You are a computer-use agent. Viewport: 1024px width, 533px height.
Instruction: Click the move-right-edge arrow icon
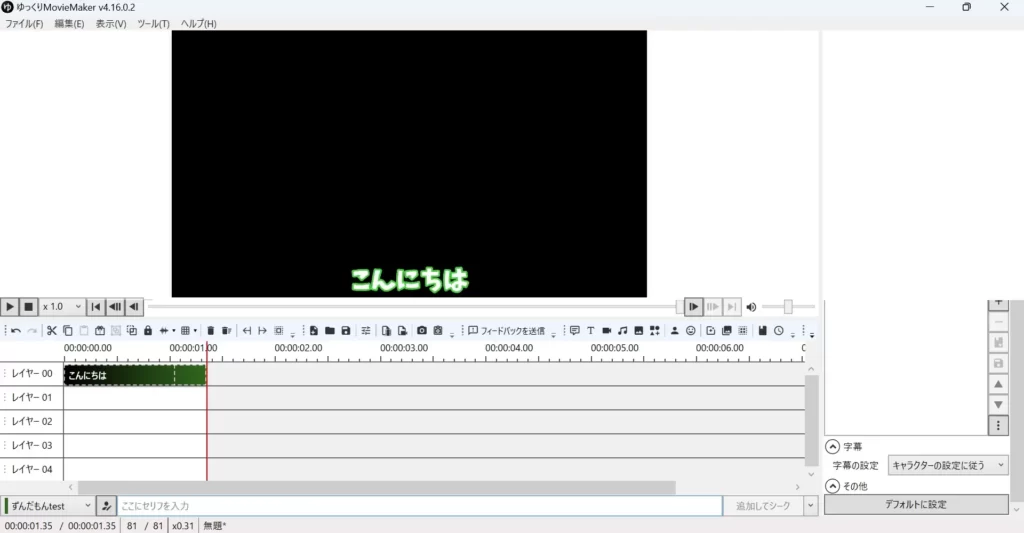click(x=263, y=331)
